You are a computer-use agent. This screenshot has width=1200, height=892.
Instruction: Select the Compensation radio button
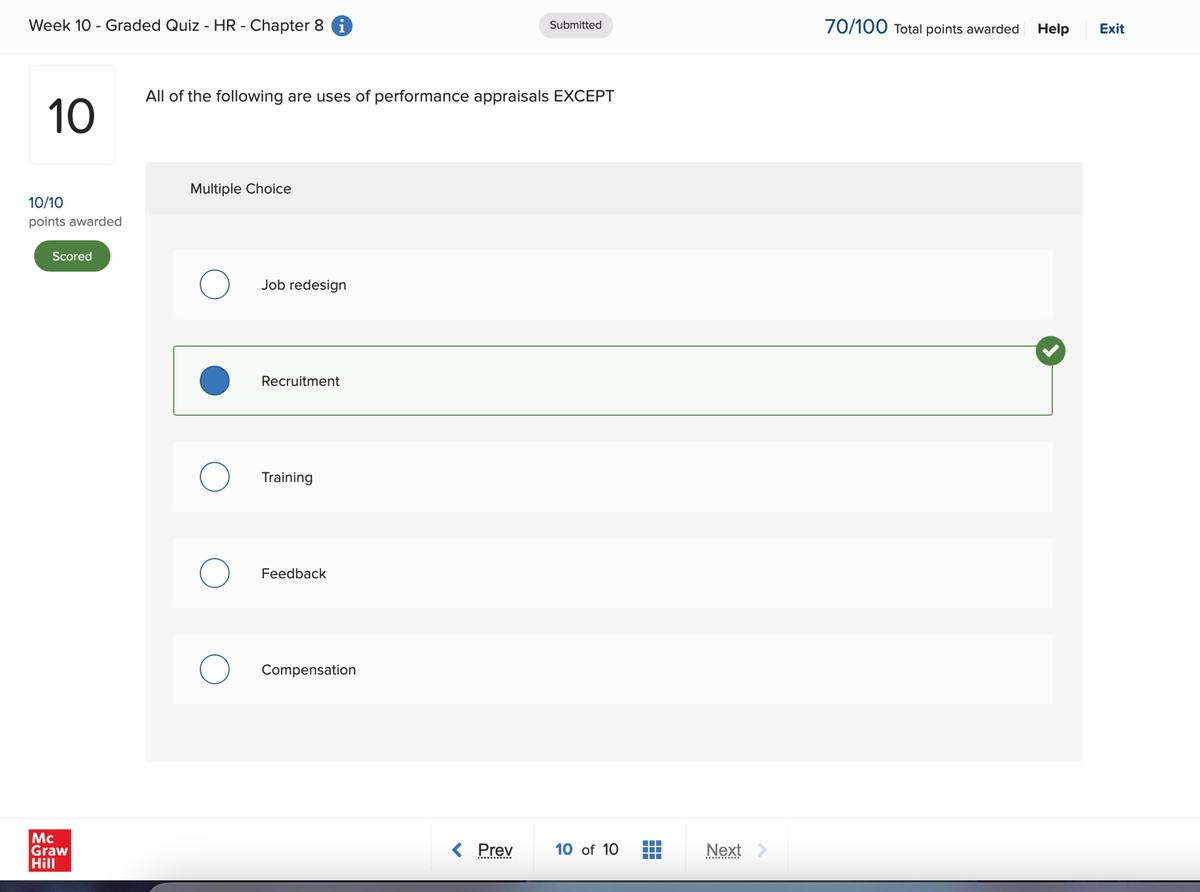click(214, 669)
